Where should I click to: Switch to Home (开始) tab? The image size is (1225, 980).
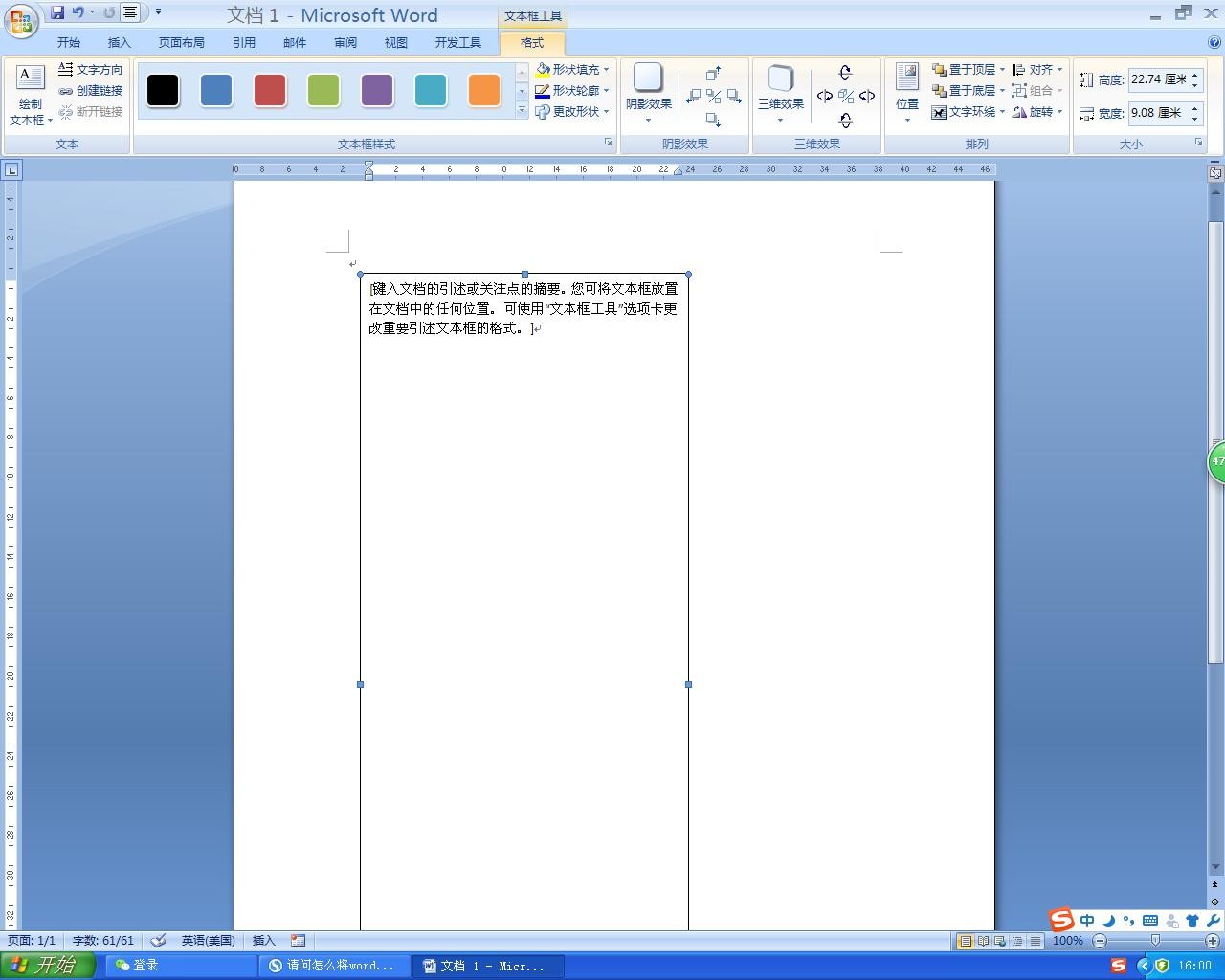(69, 43)
